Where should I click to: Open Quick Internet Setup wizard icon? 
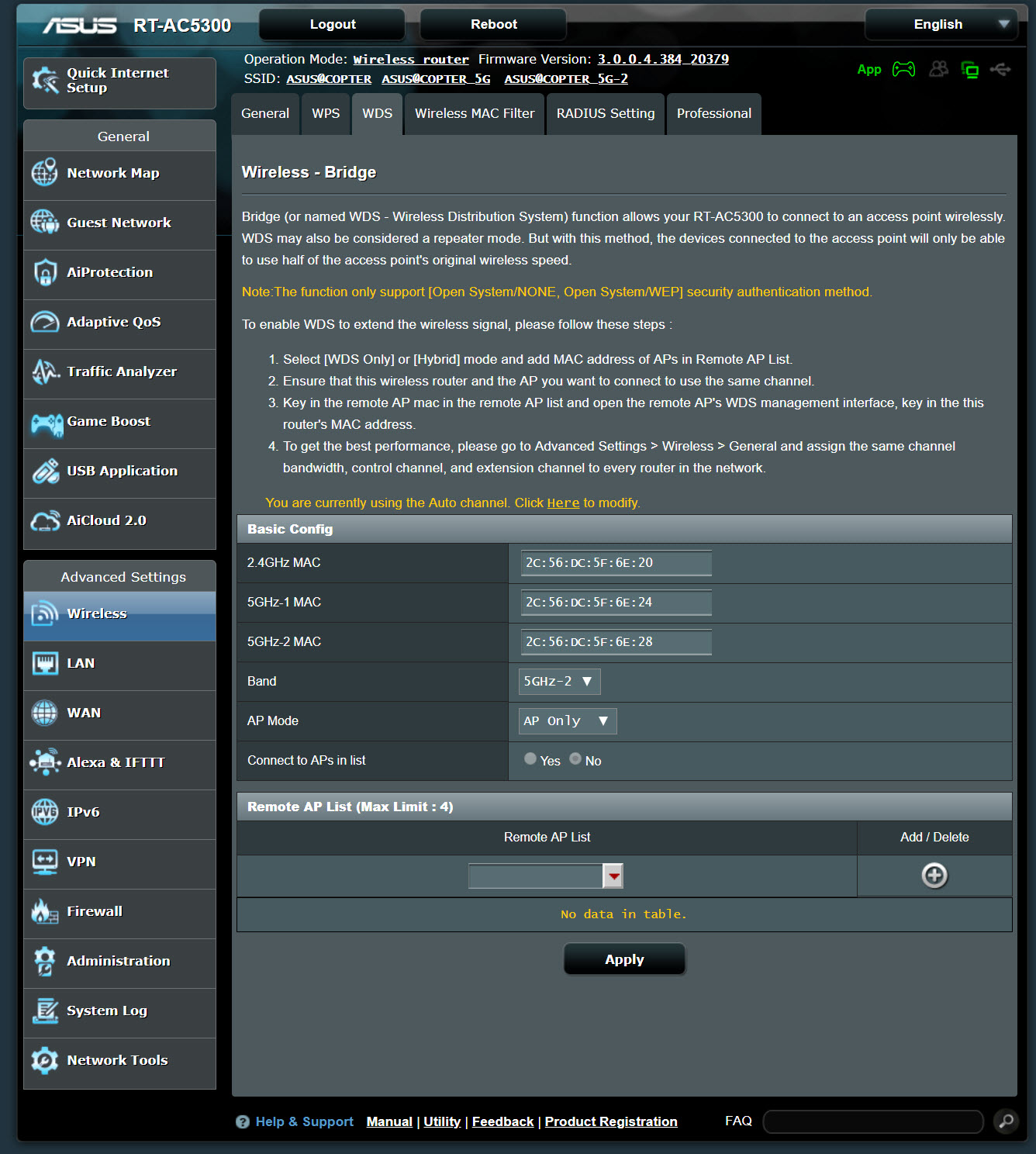click(45, 80)
